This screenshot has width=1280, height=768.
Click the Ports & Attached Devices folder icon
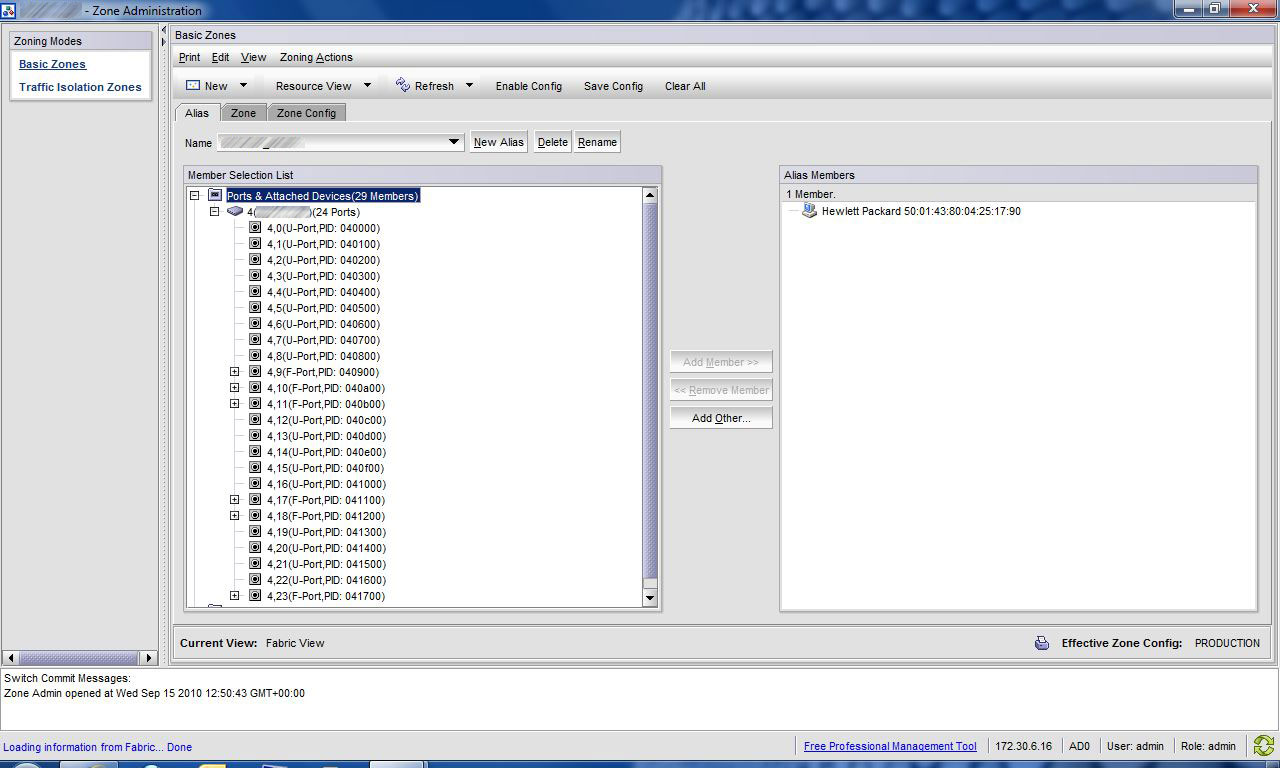click(215, 196)
